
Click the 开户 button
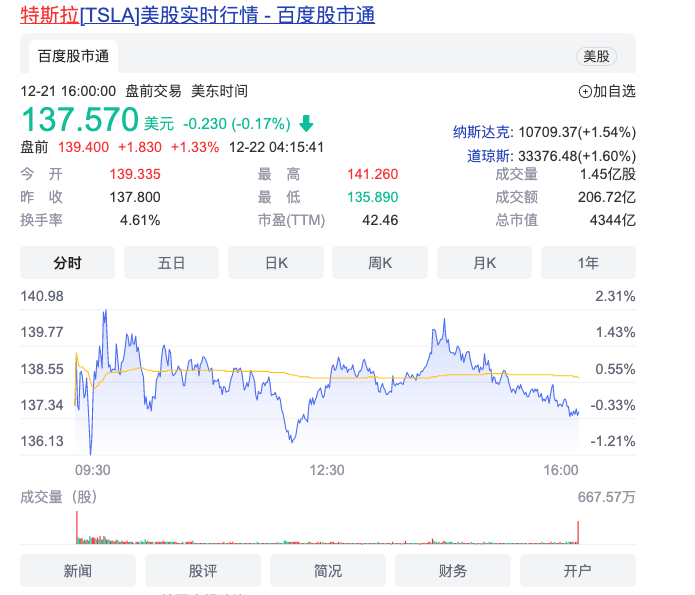[578, 571]
